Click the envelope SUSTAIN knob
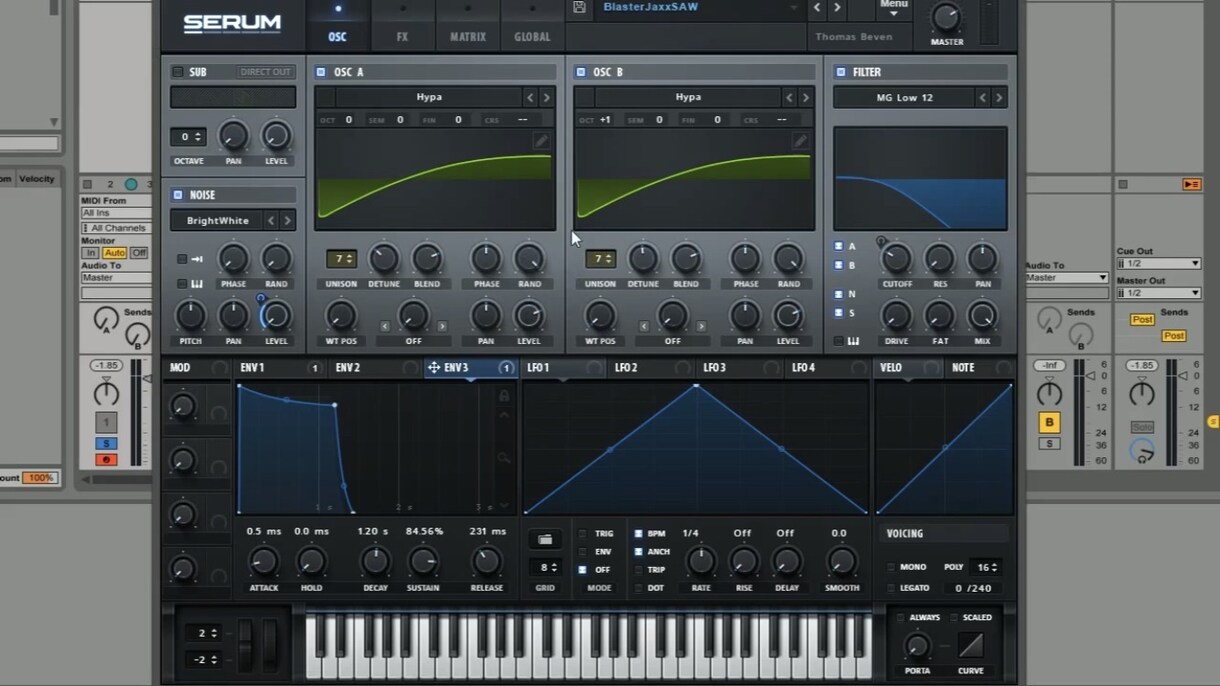This screenshot has height=686, width=1220. click(x=423, y=562)
